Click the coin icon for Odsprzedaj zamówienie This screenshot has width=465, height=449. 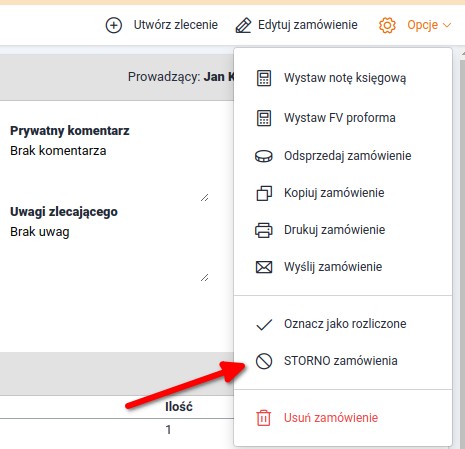pos(264,156)
